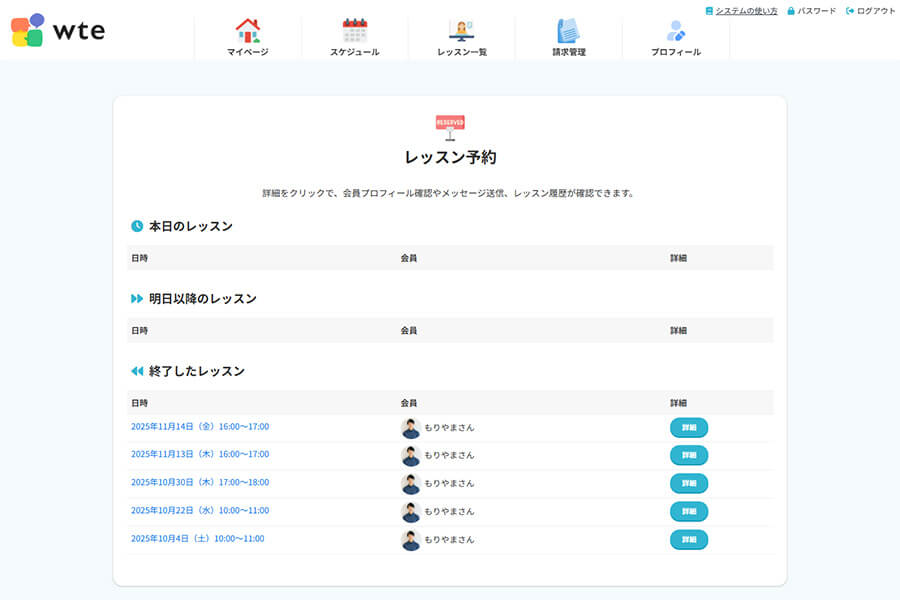Open the 2025年10月30日 17:00 lesson link
Image resolution: width=900 pixels, height=600 pixels.
tap(200, 483)
